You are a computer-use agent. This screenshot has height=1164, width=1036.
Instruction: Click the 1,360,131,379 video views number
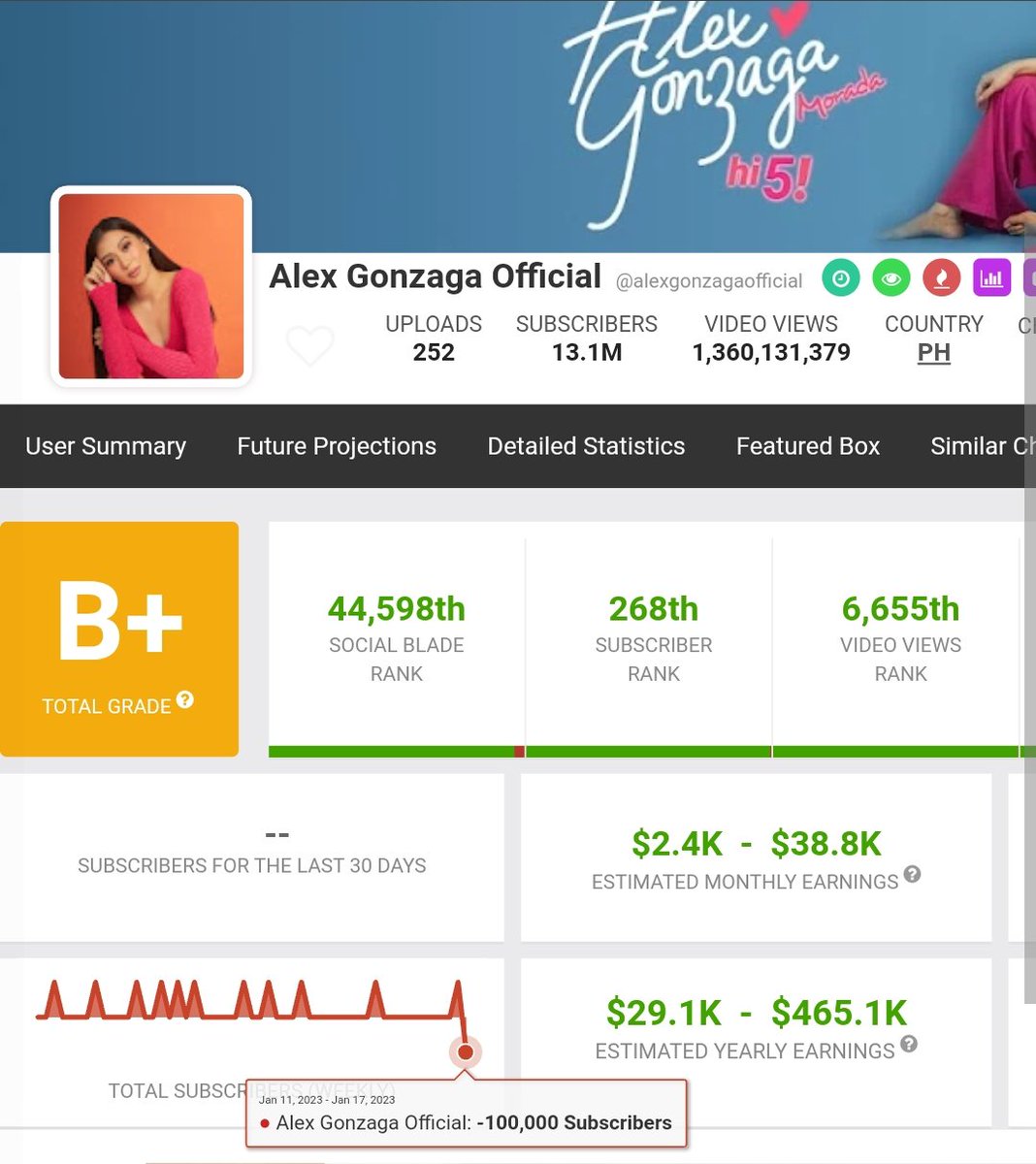771,352
